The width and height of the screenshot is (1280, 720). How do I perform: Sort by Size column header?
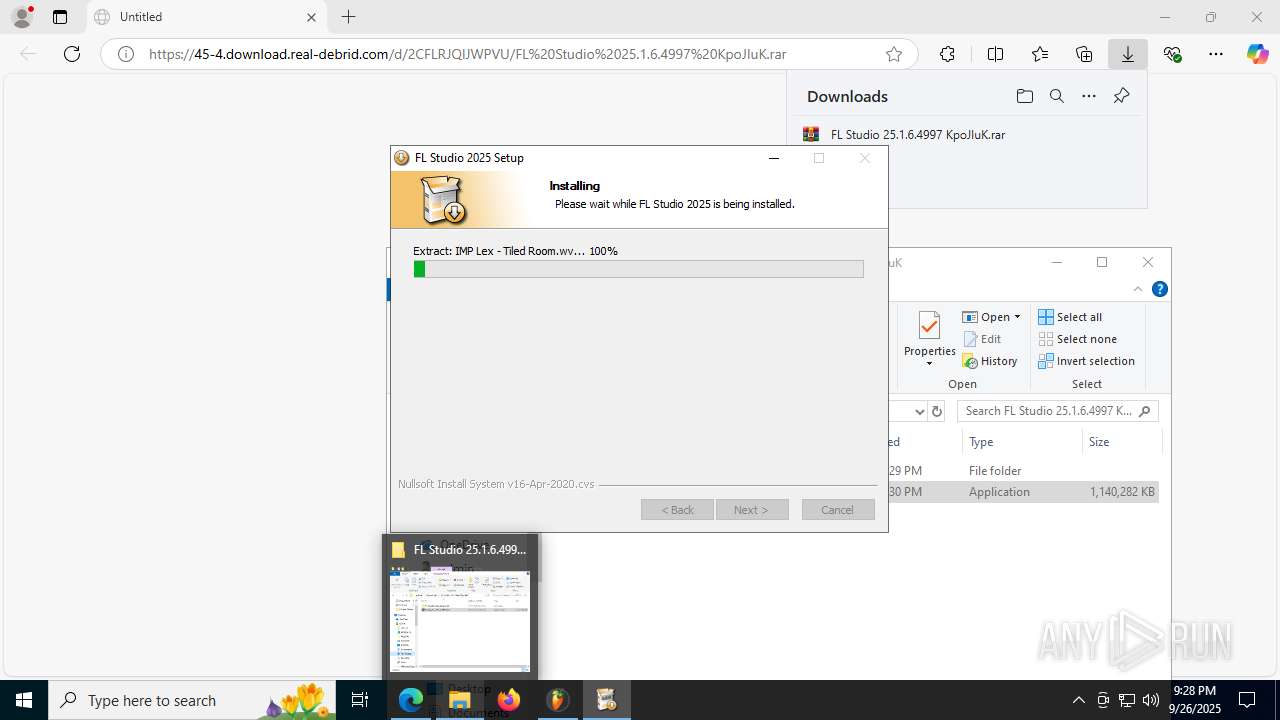(x=1121, y=441)
